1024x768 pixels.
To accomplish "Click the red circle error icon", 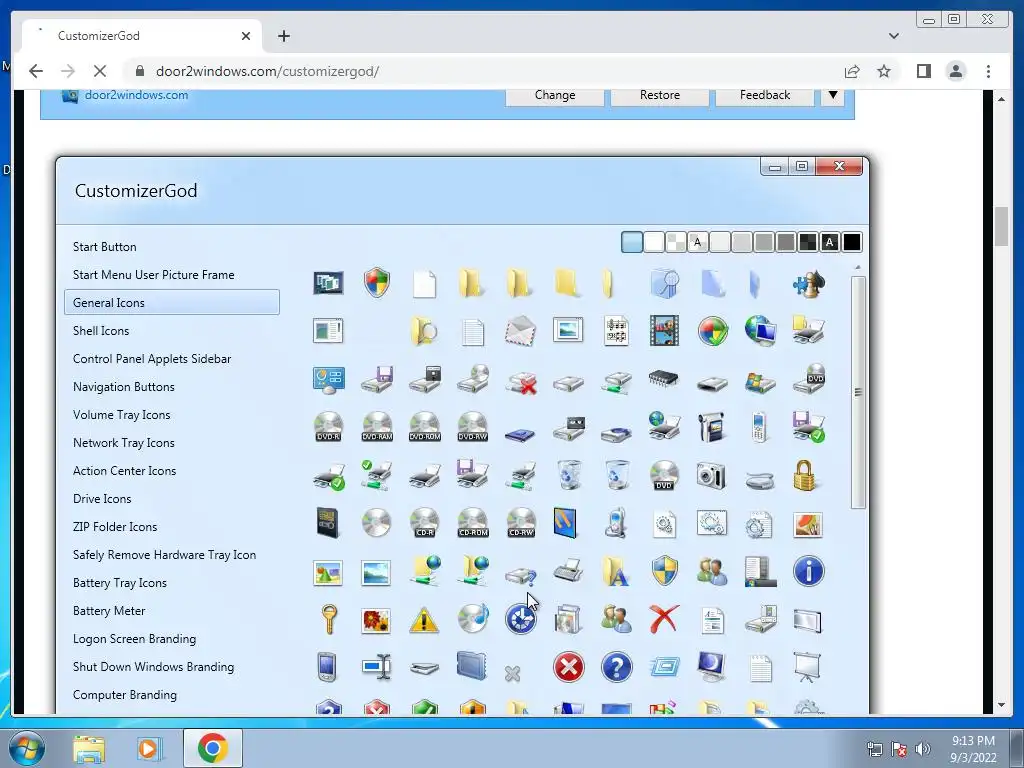I will point(568,667).
